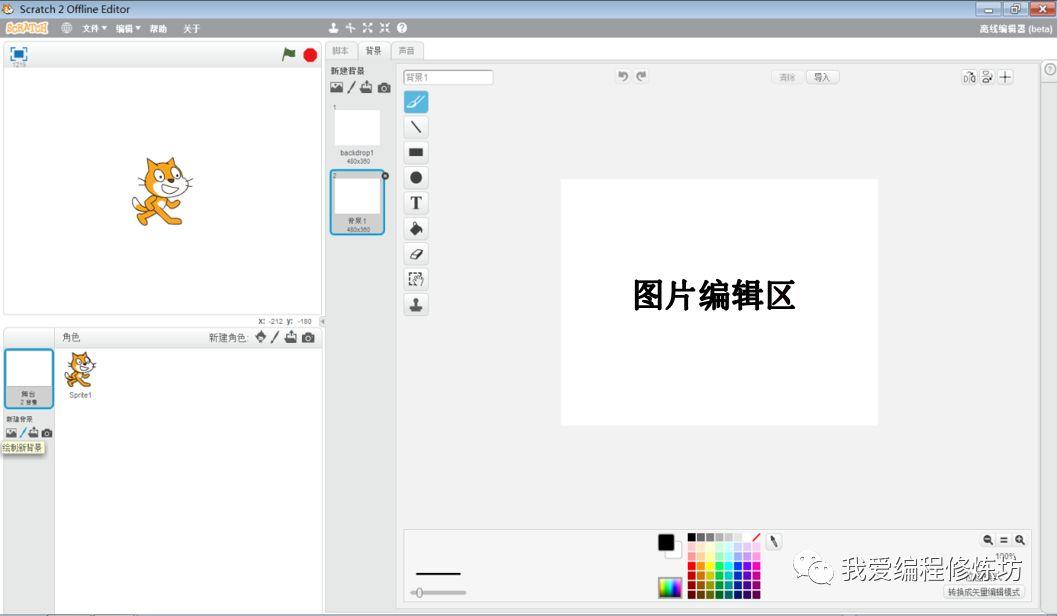
Task: Open the 文件 menu
Action: coord(94,28)
